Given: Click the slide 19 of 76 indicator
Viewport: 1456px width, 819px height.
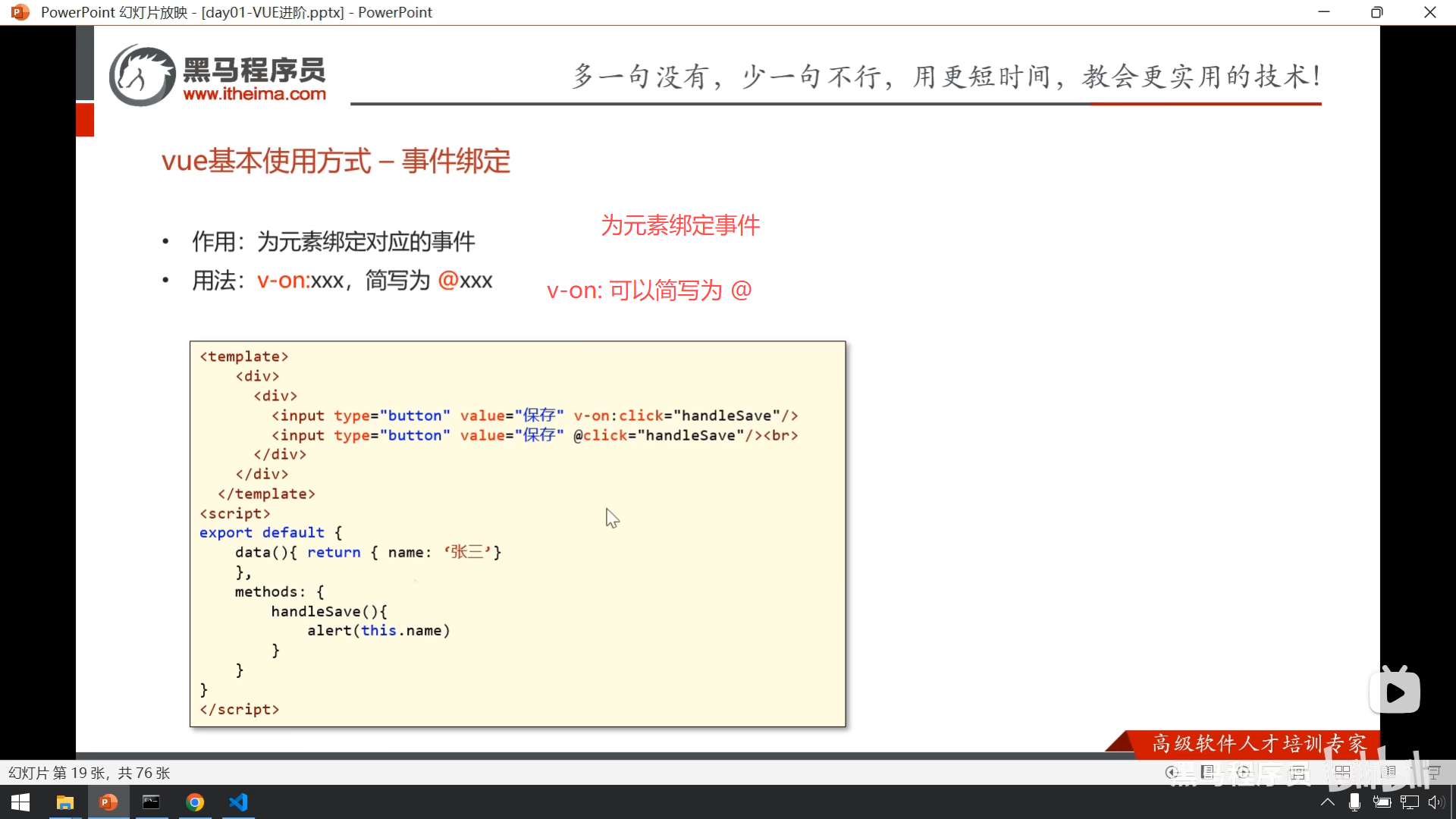Looking at the screenshot, I should pos(89,773).
